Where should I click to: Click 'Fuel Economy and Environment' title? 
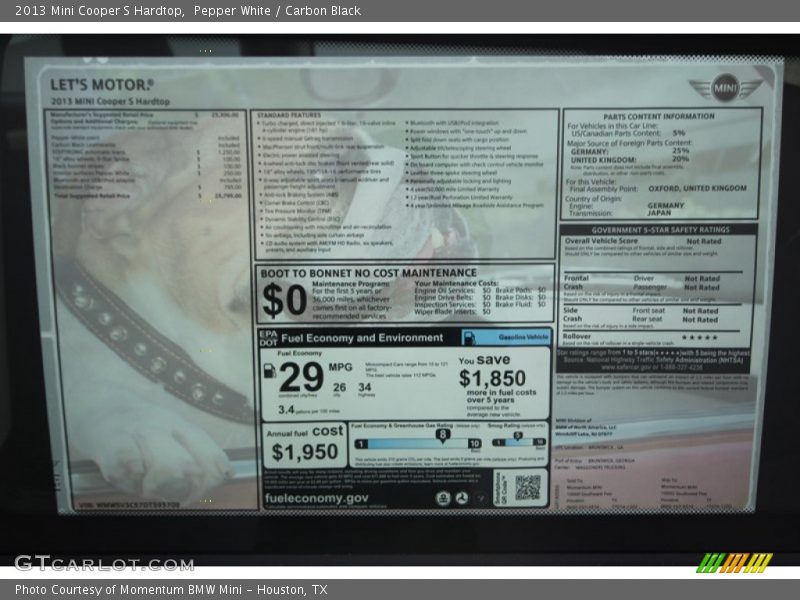(362, 338)
